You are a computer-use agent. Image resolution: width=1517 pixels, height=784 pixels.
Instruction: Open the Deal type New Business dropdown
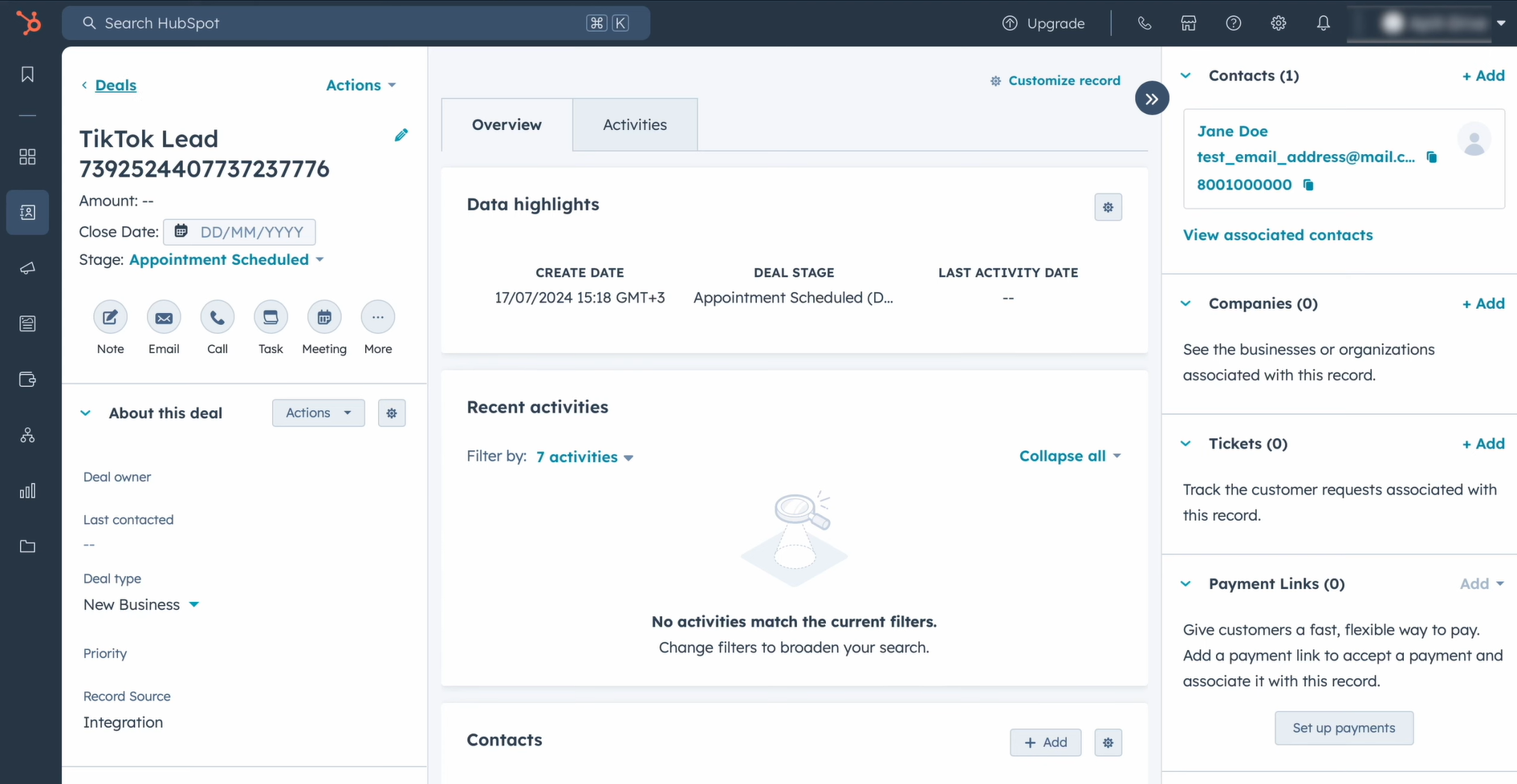pyautogui.click(x=141, y=605)
